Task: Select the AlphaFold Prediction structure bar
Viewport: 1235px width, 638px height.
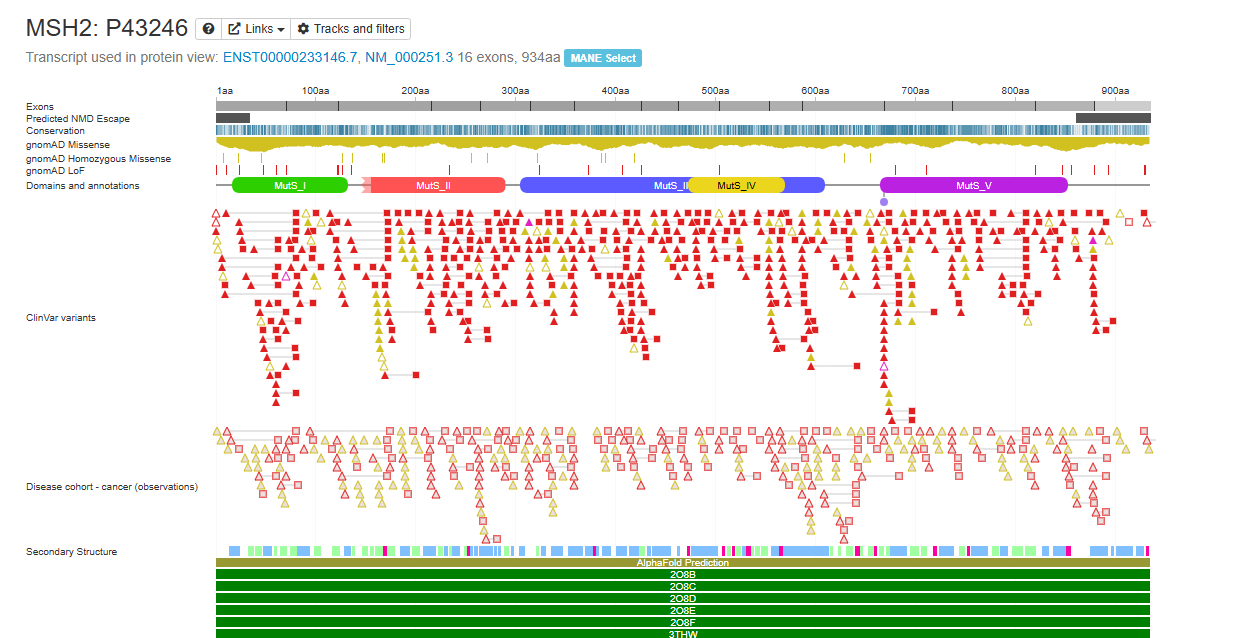Action: [x=683, y=563]
